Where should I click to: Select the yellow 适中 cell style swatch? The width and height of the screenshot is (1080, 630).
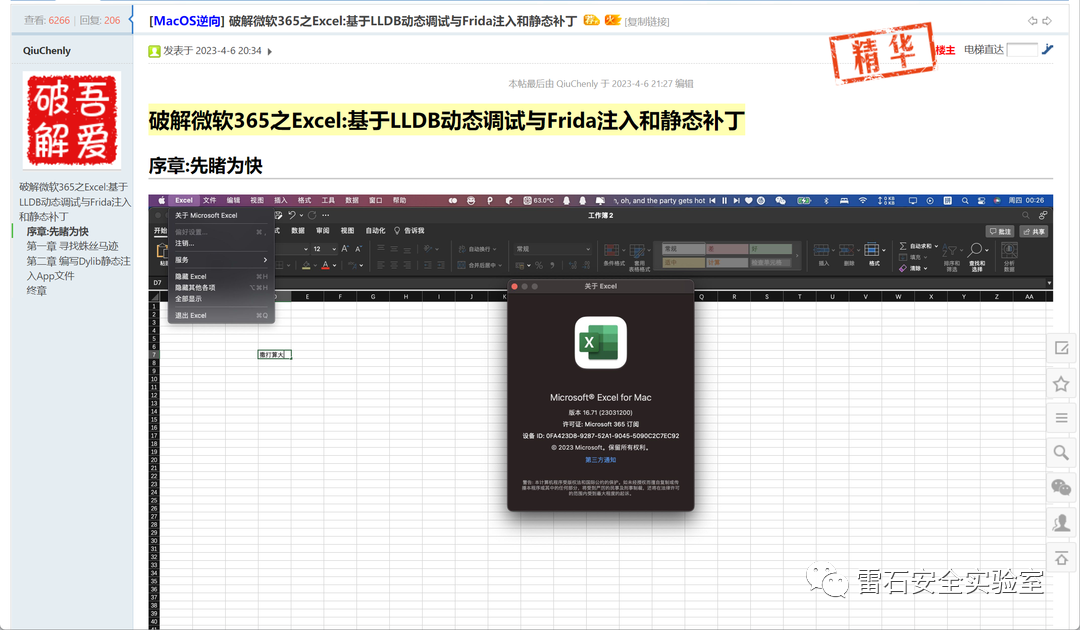[683, 262]
